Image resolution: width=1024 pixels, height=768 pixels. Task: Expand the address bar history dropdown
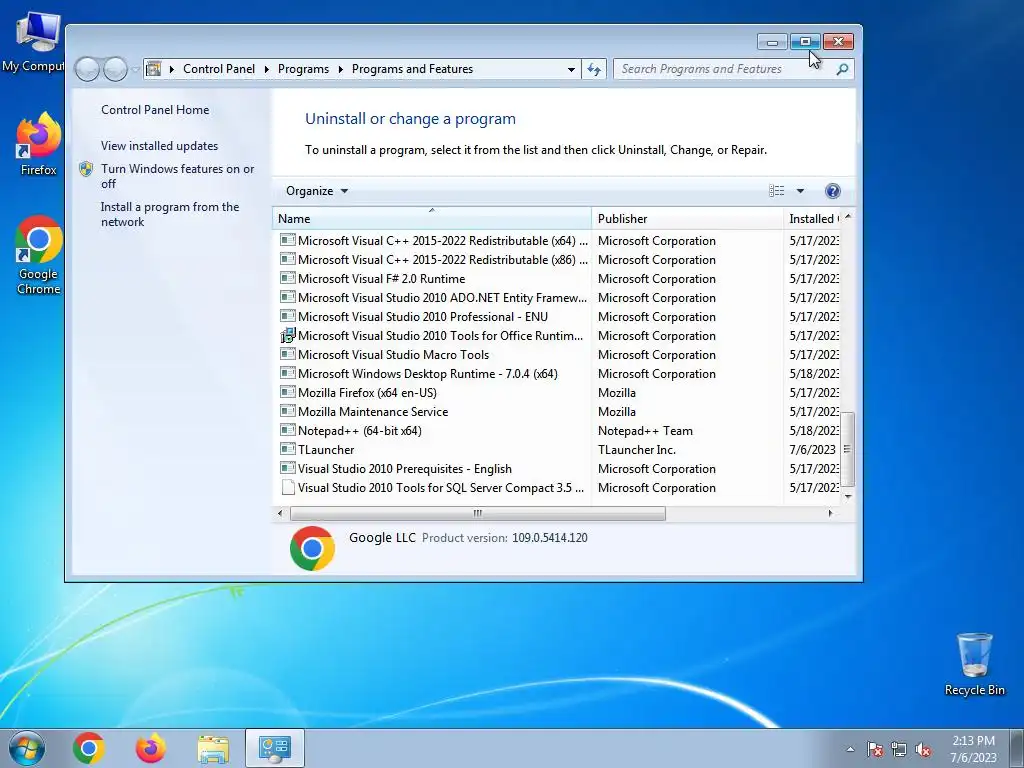571,69
